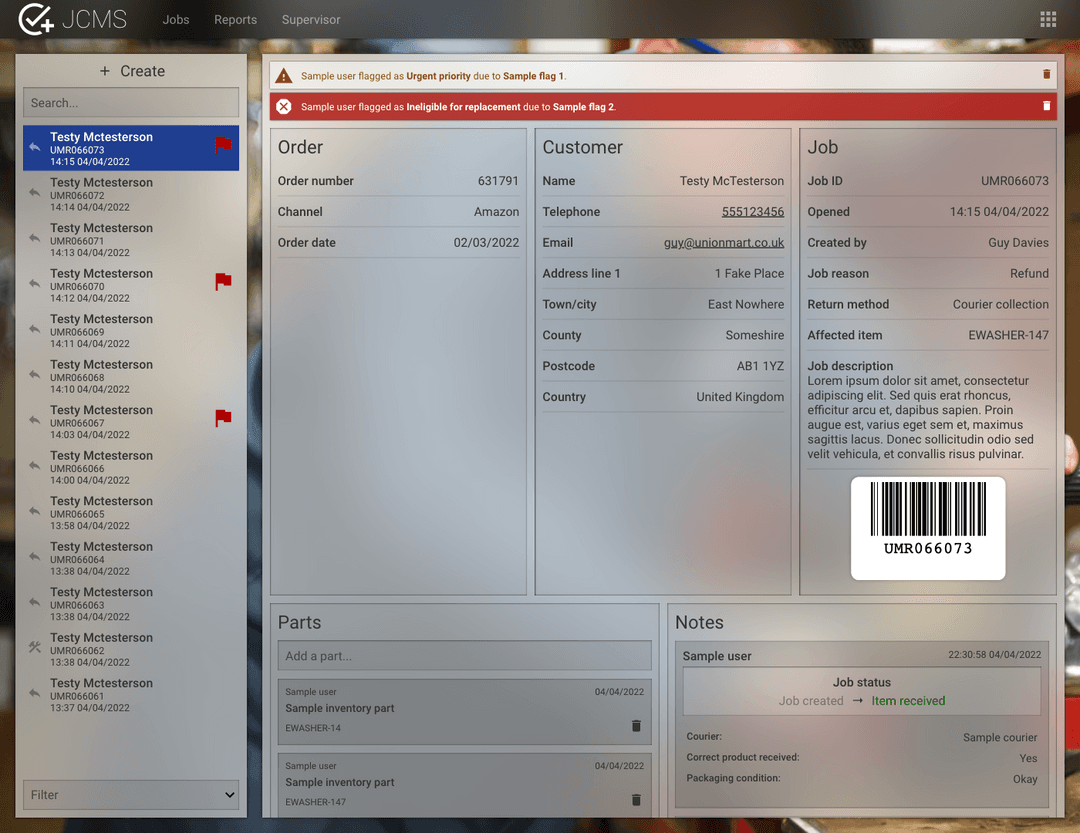Click the Job created status text

click(x=811, y=701)
